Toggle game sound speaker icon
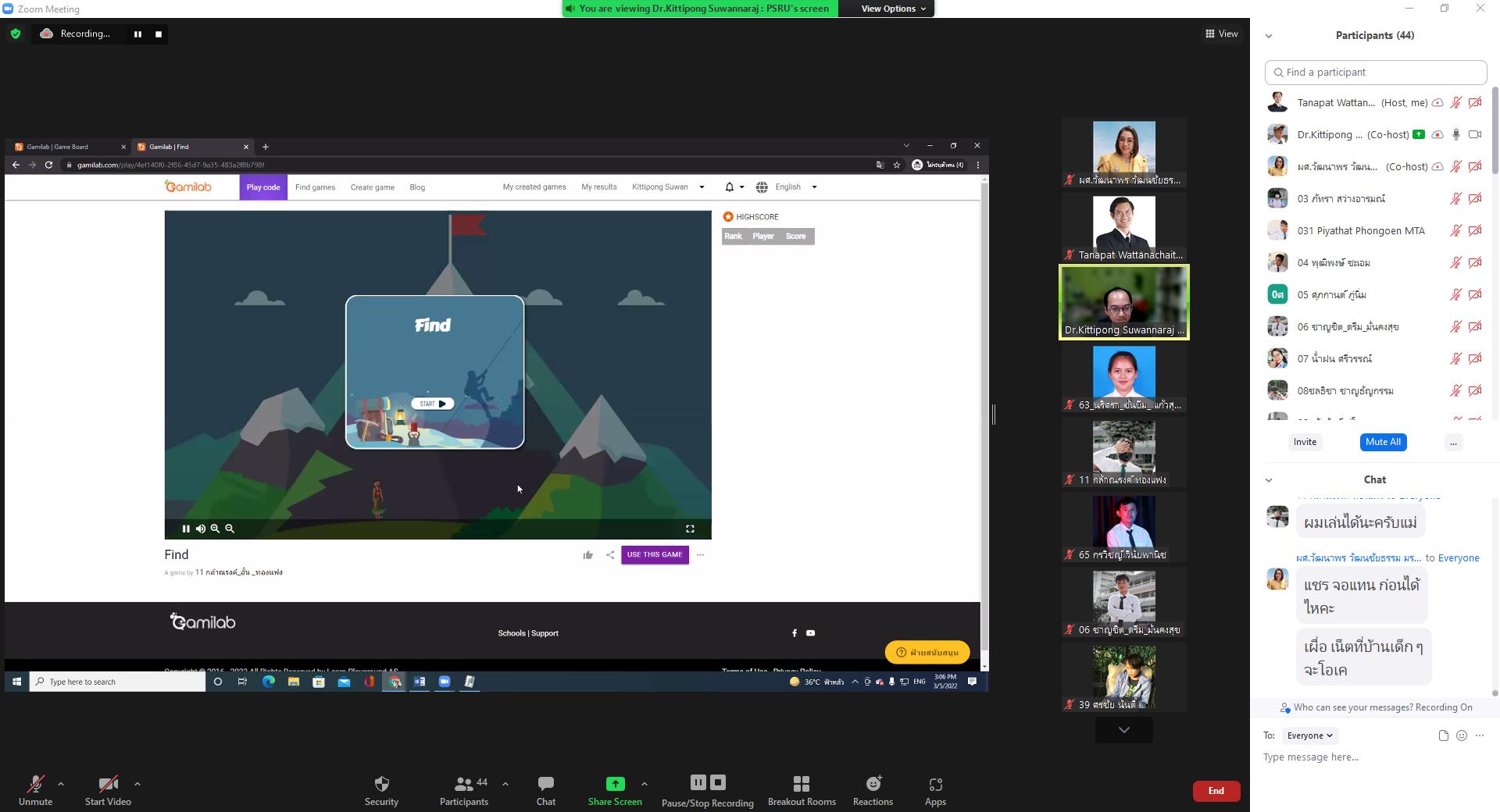Image resolution: width=1500 pixels, height=812 pixels. point(201,529)
